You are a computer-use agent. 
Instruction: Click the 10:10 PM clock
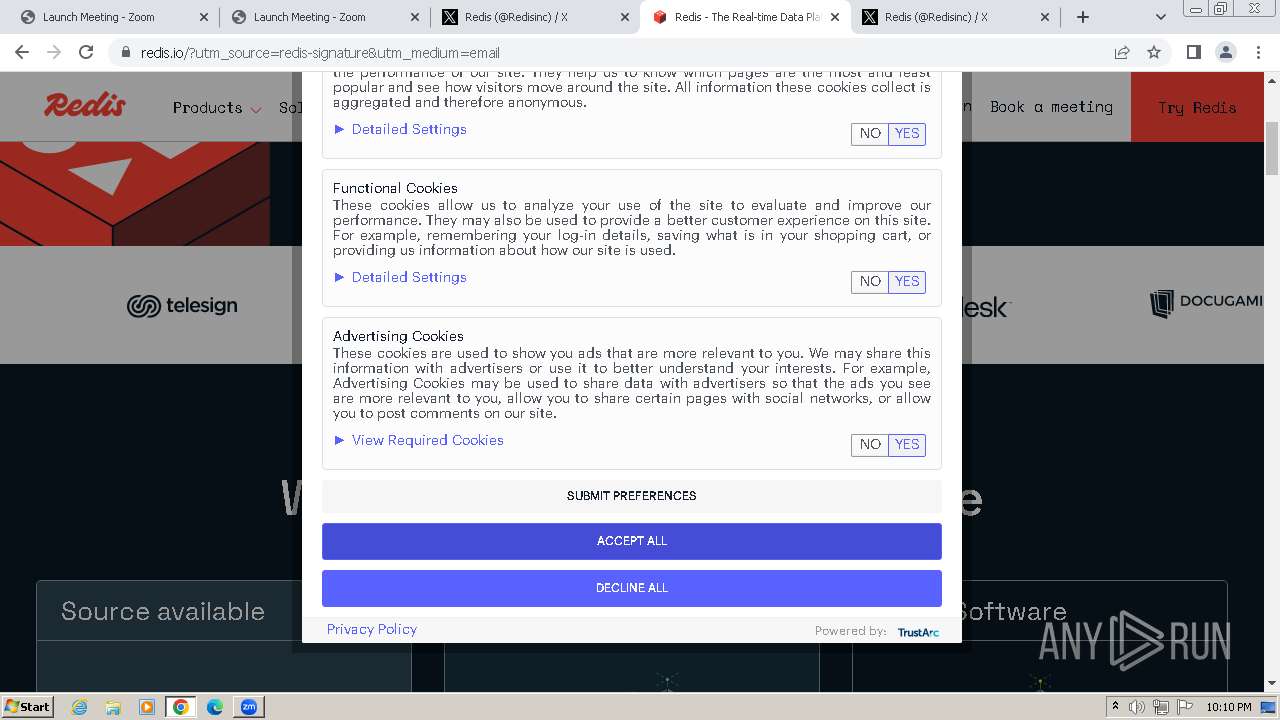coord(1229,707)
